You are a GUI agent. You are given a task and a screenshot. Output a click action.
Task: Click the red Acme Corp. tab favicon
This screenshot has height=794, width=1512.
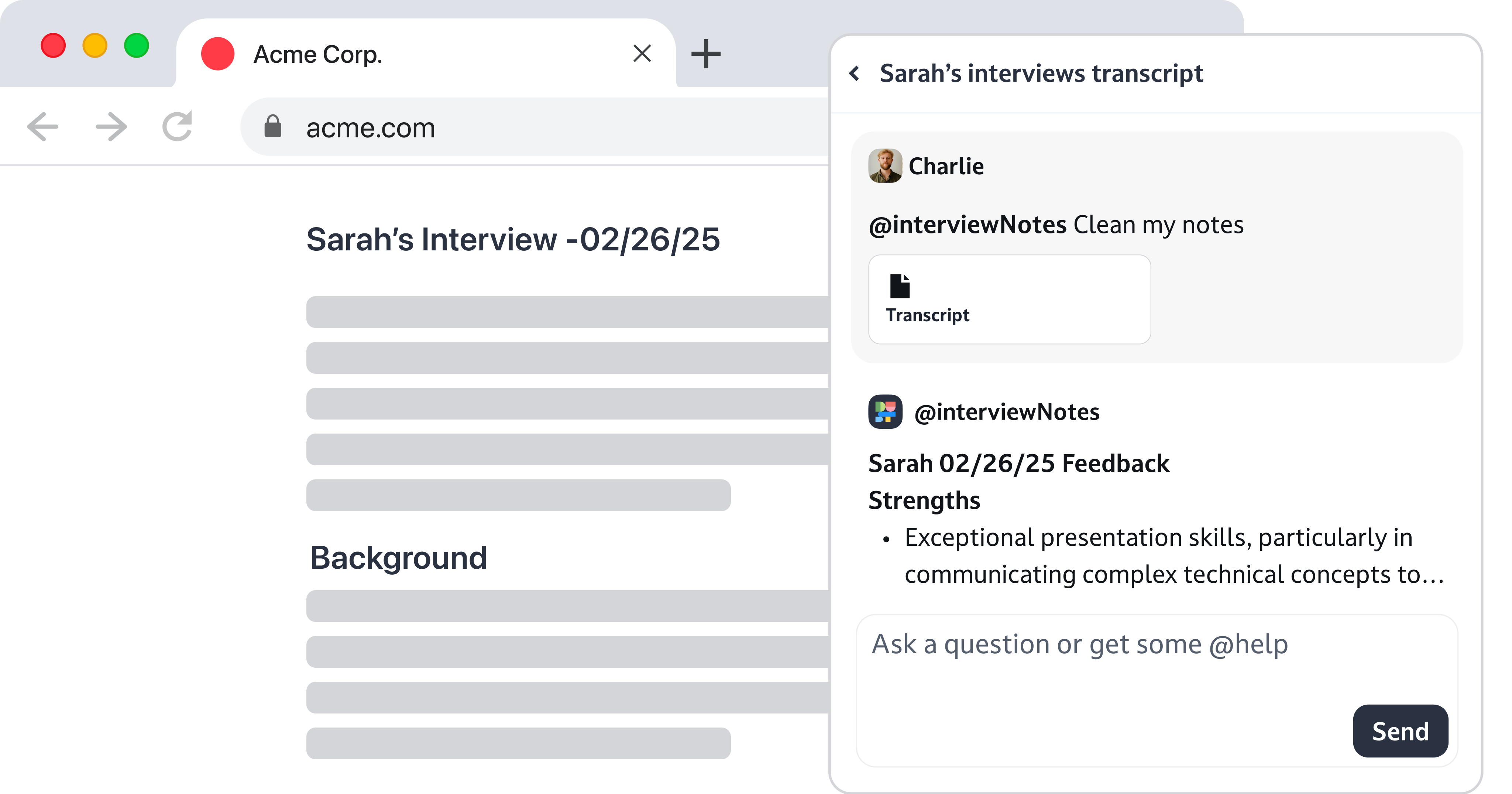[218, 54]
